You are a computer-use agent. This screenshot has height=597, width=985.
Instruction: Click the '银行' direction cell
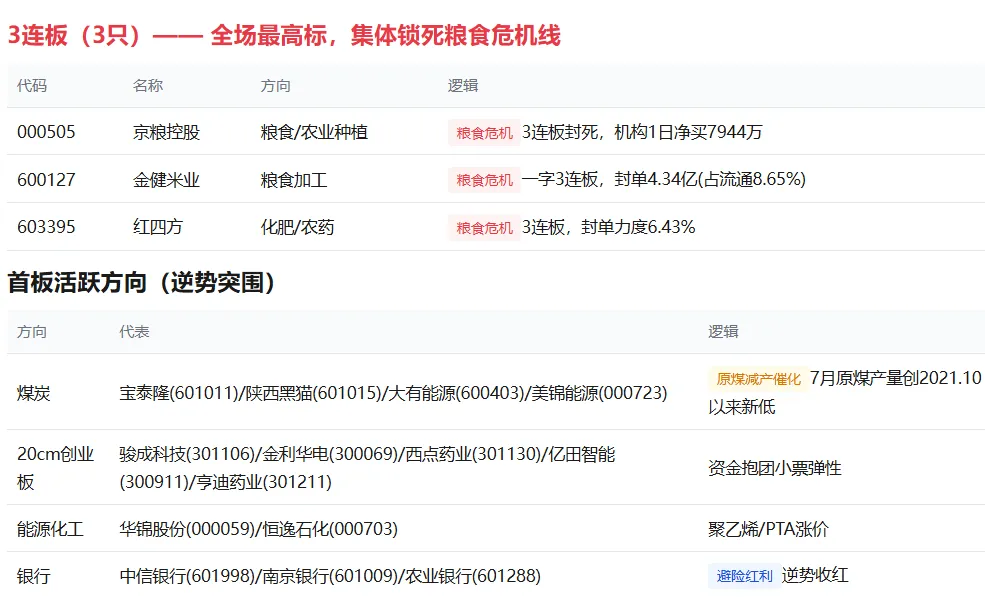(x=33, y=576)
